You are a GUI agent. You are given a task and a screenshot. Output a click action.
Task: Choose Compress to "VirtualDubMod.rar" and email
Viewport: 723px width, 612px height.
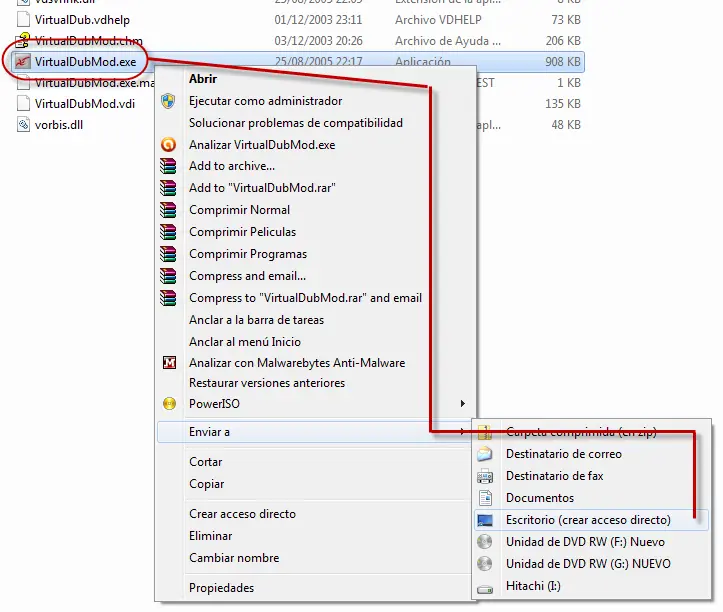point(305,298)
